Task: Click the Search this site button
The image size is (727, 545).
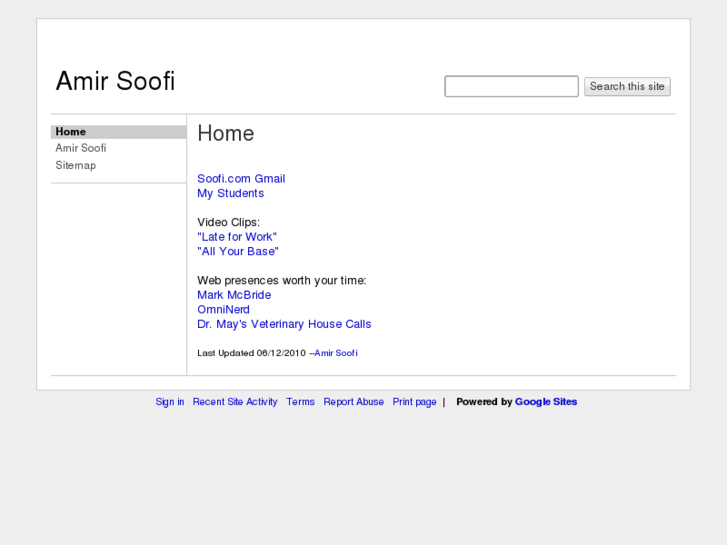Action: pyautogui.click(x=627, y=87)
